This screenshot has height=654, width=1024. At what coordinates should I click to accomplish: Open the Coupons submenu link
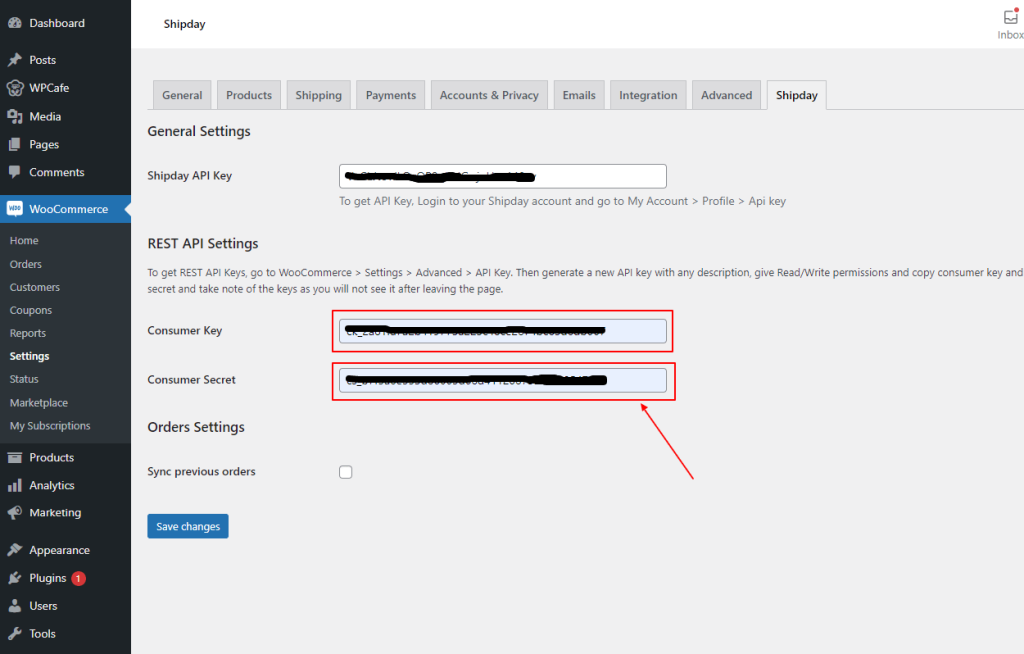31,310
